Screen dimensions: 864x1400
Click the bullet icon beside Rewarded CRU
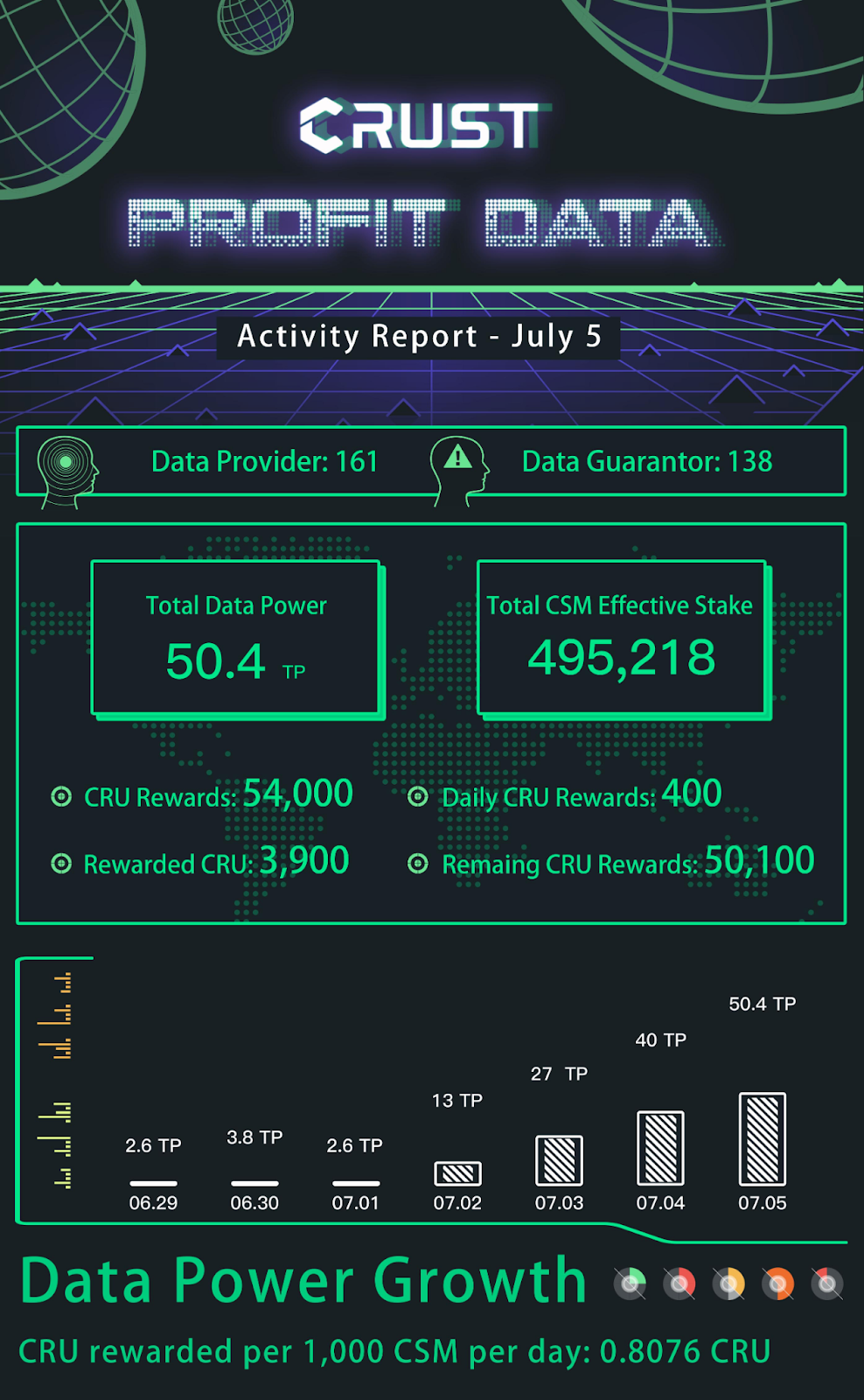[x=61, y=864]
